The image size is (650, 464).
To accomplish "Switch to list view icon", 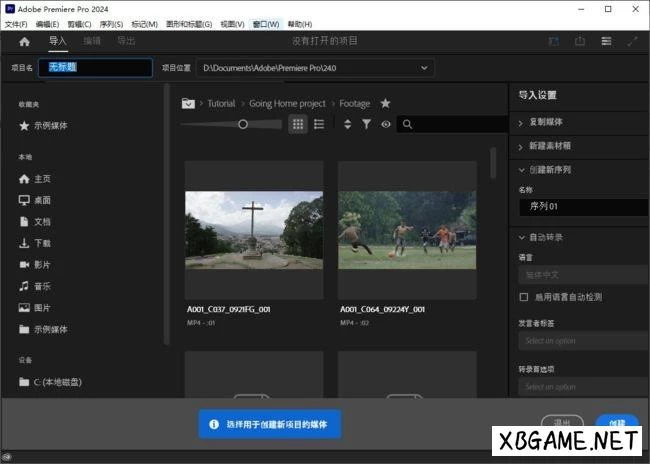I will [319, 124].
